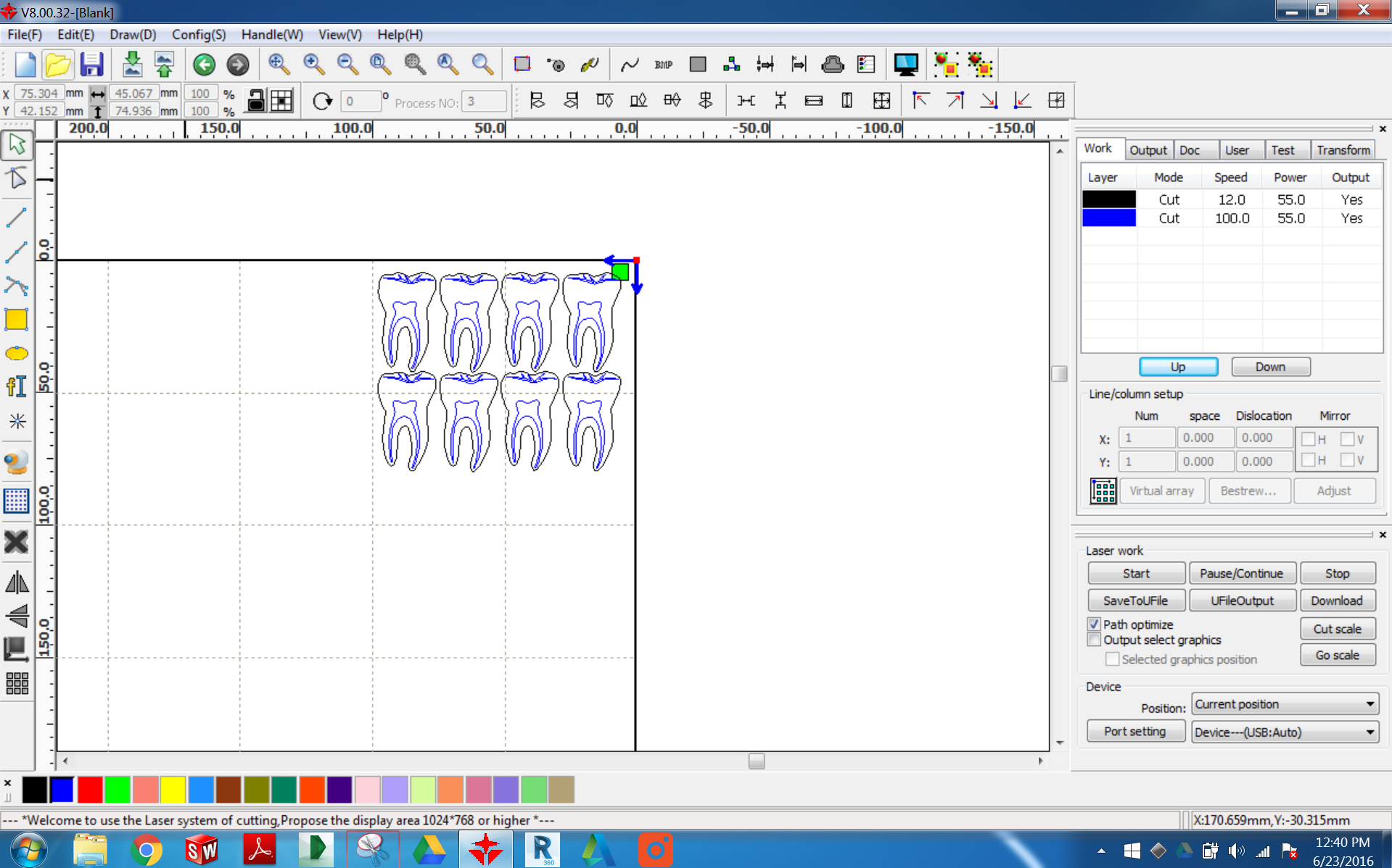
Task: Check Selected graphics position option
Action: tap(1112, 659)
